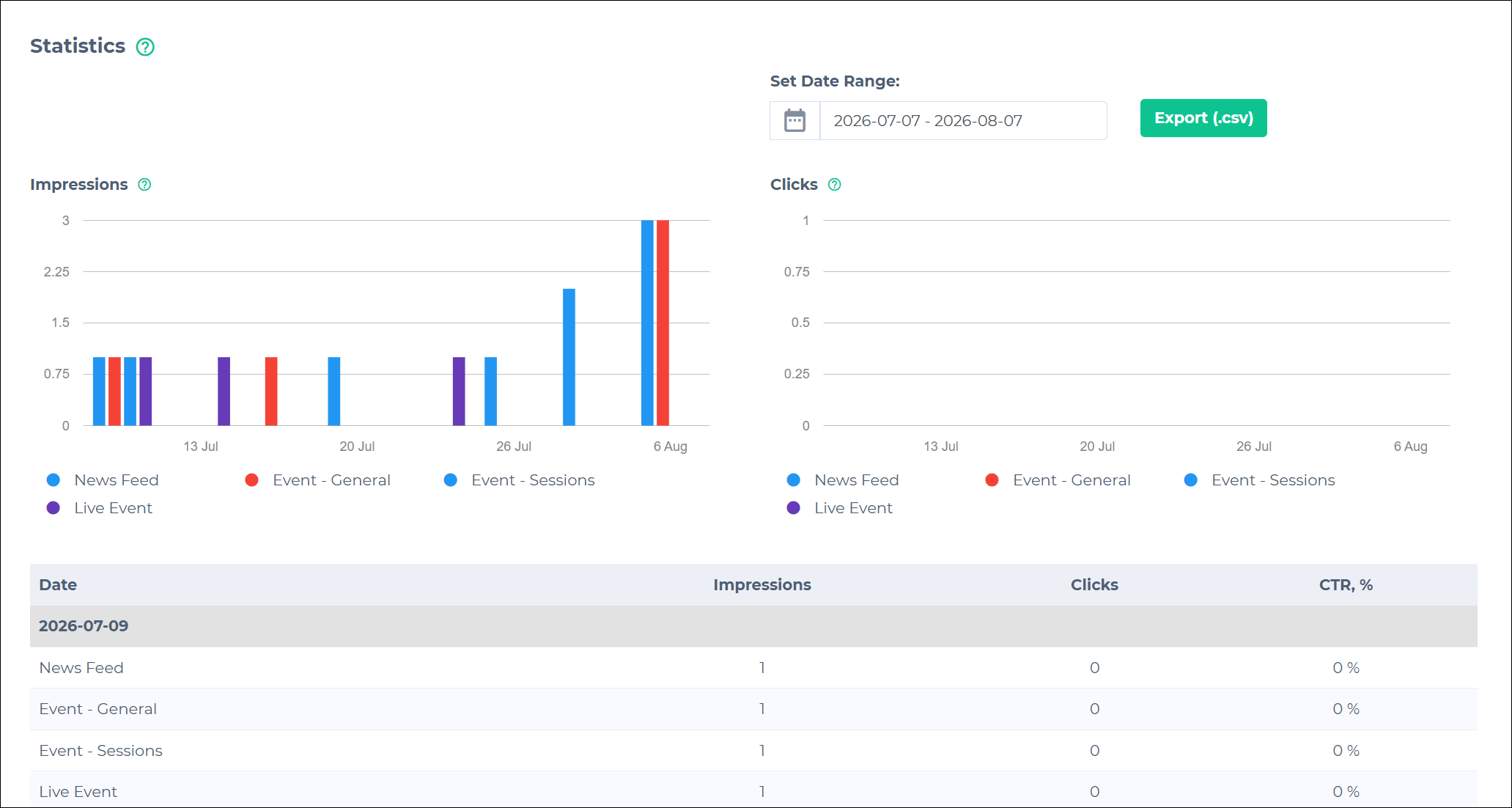Click the Export (.csv) button
This screenshot has width=1512, height=808.
1203,118
